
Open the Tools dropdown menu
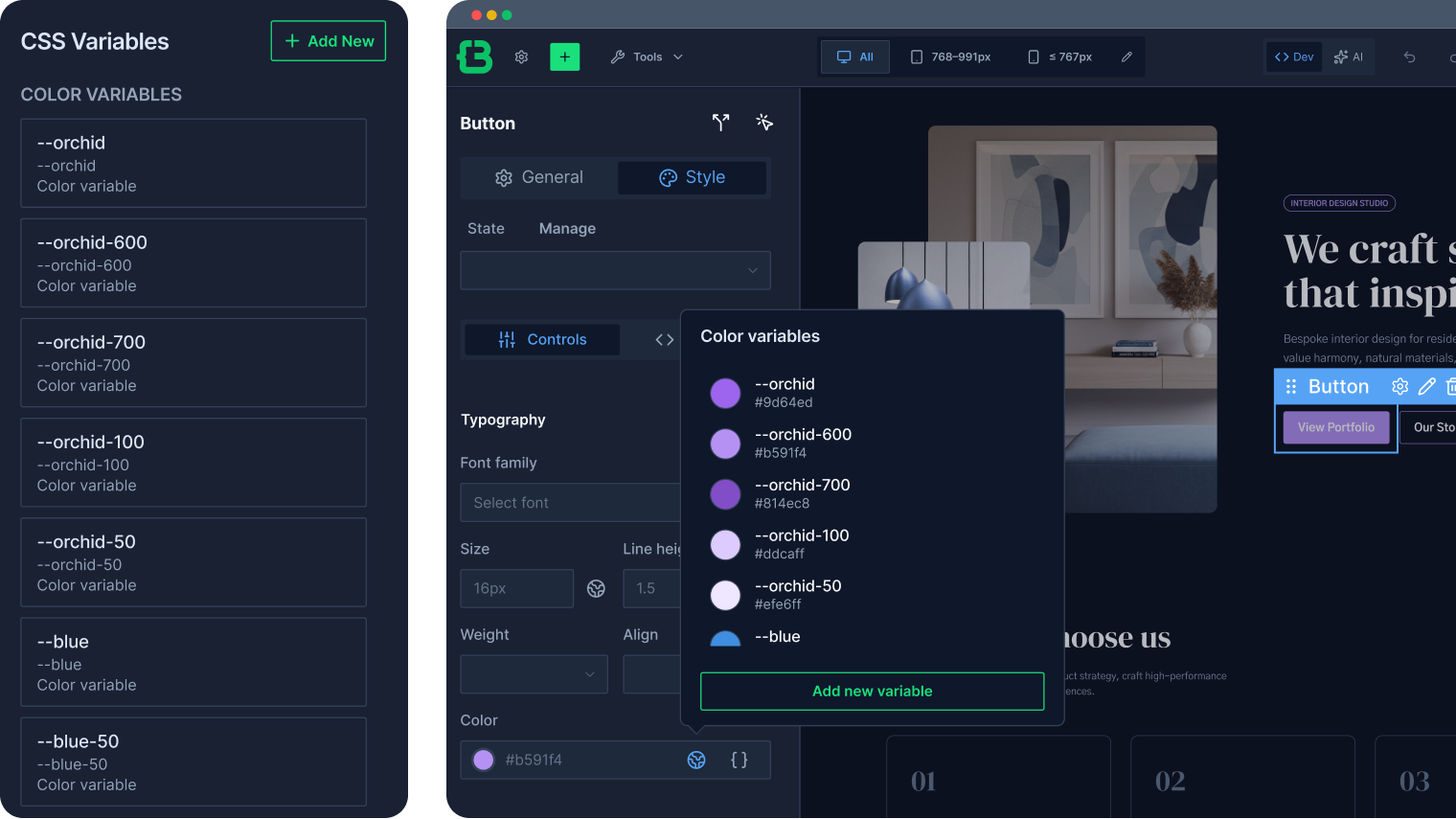pyautogui.click(x=648, y=57)
